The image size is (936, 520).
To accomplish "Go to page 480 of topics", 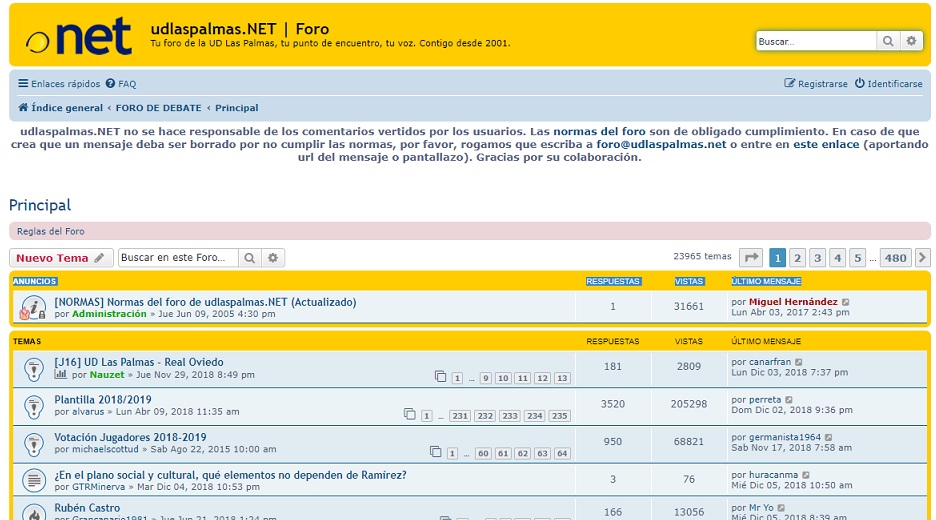I will (x=895, y=258).
